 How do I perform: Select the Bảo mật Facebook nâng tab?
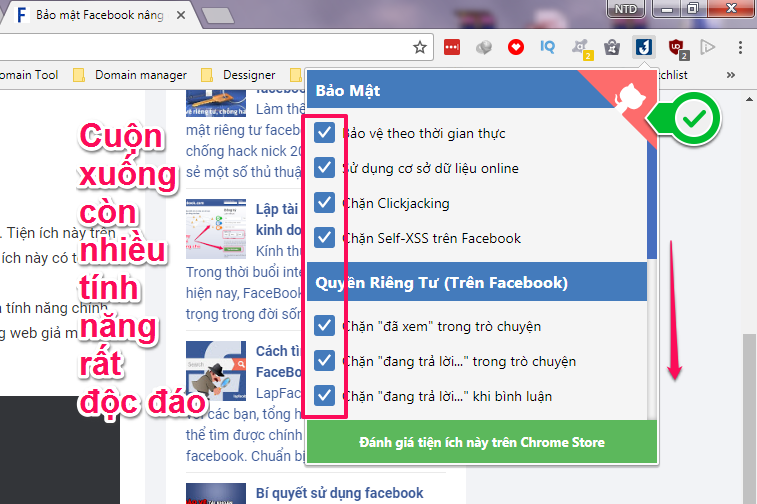[x=99, y=15]
